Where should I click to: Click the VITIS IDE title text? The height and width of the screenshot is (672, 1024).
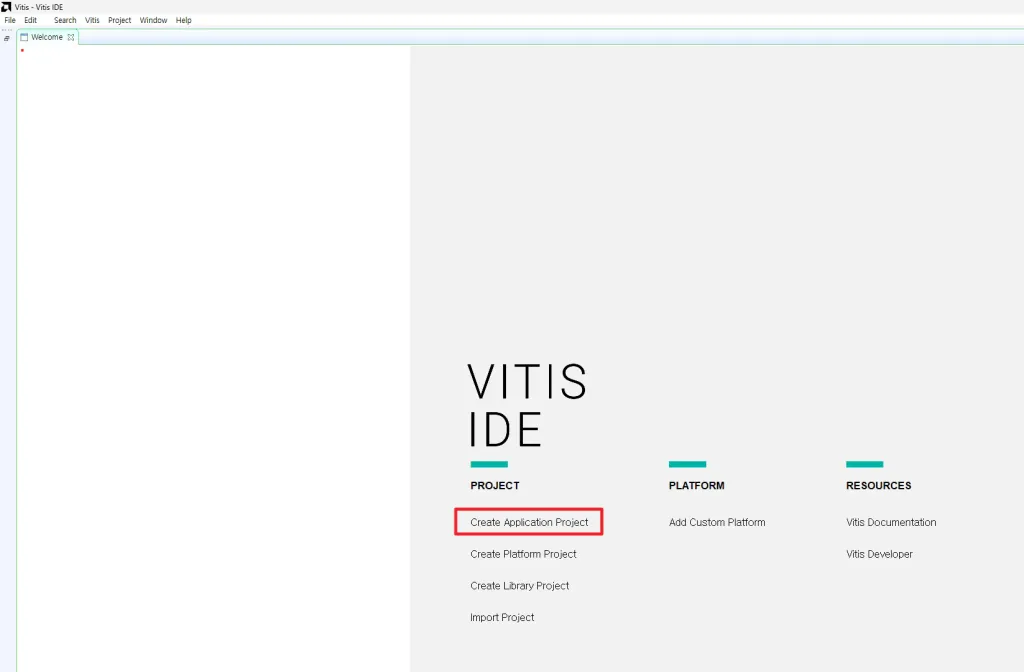point(528,406)
